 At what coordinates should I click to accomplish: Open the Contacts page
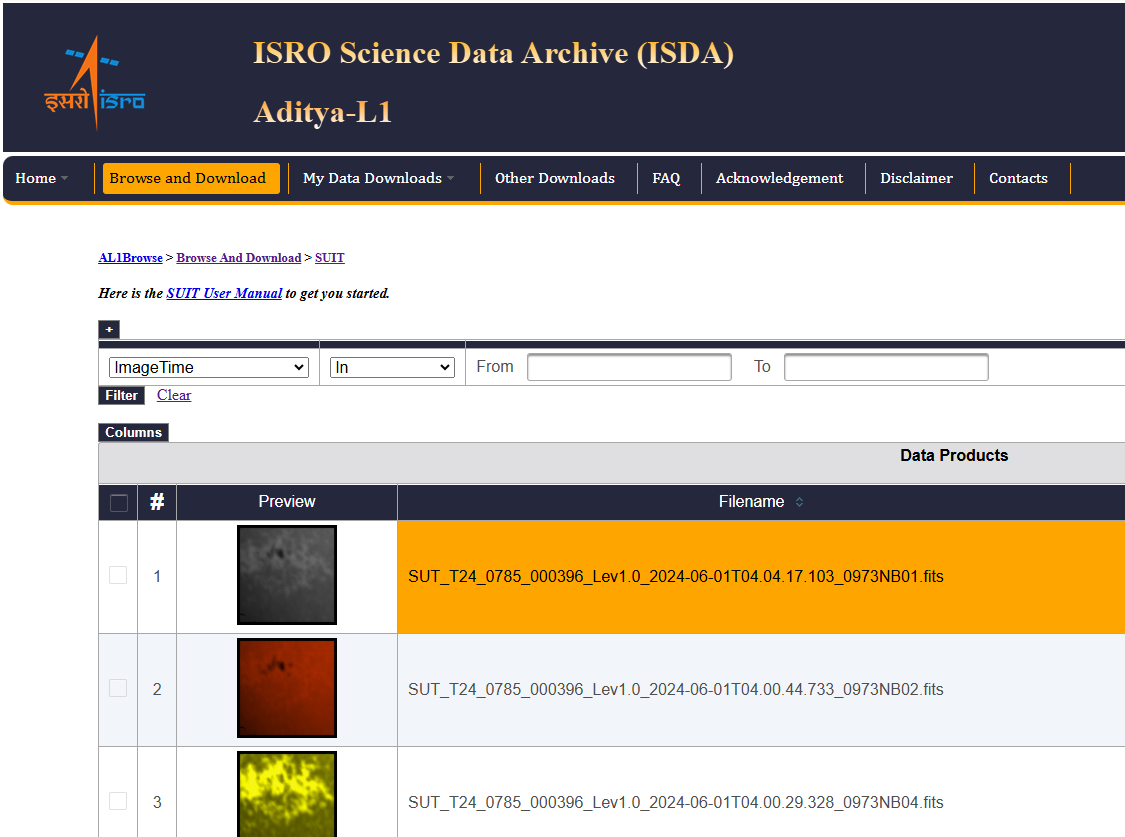click(1018, 178)
